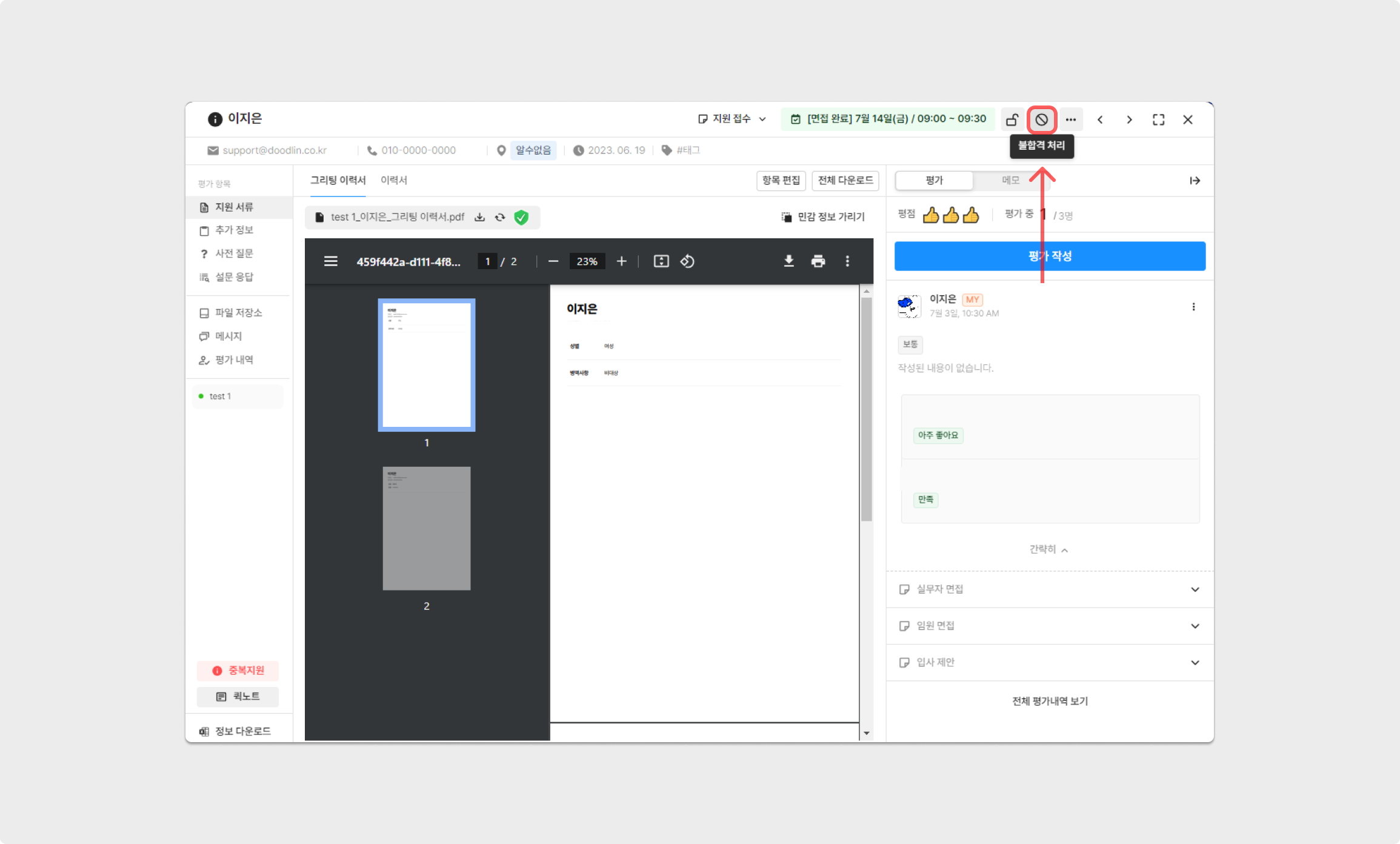Click the PDF print icon
This screenshot has height=844, width=1400.
point(818,261)
